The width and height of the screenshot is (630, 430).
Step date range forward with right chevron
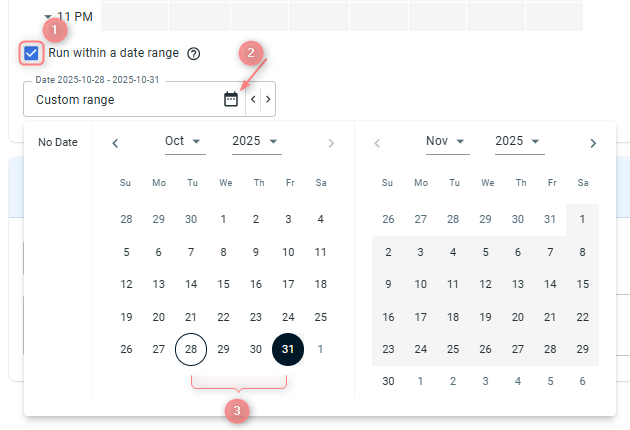tap(267, 99)
